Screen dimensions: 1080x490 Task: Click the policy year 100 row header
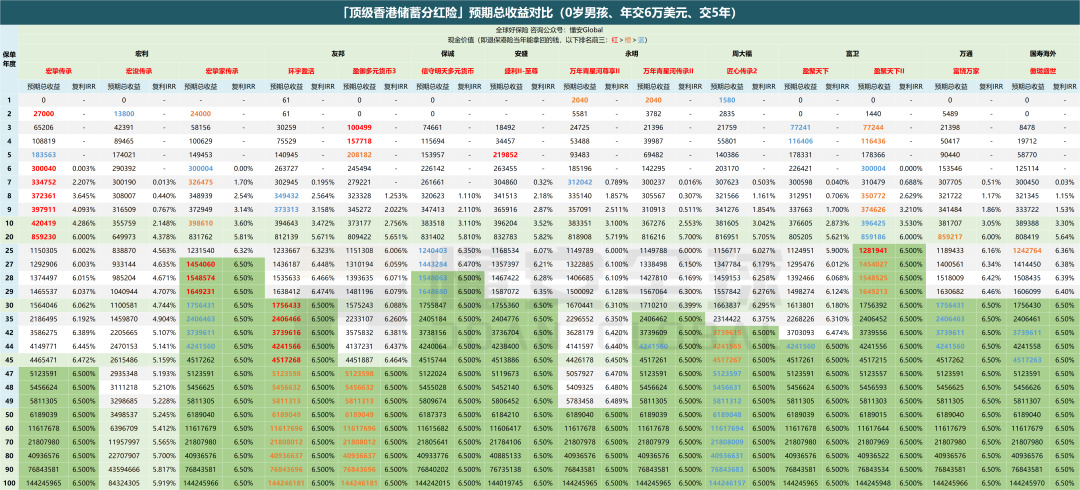9,483
